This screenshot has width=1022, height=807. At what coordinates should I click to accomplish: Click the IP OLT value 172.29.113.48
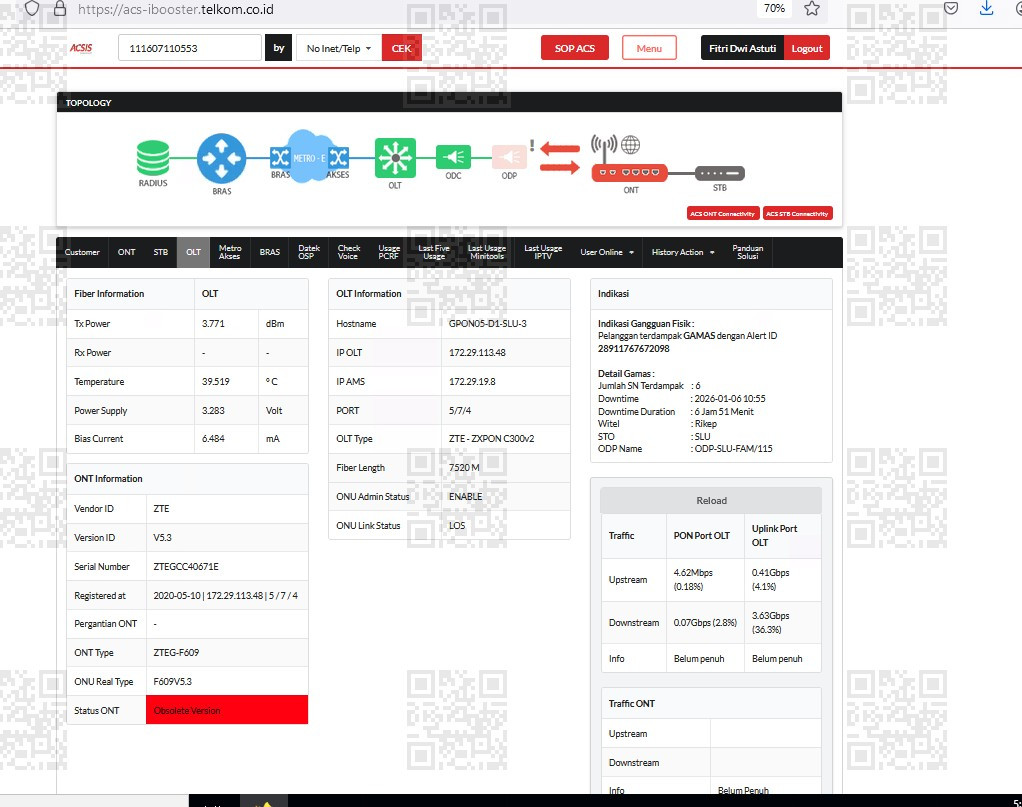477,353
